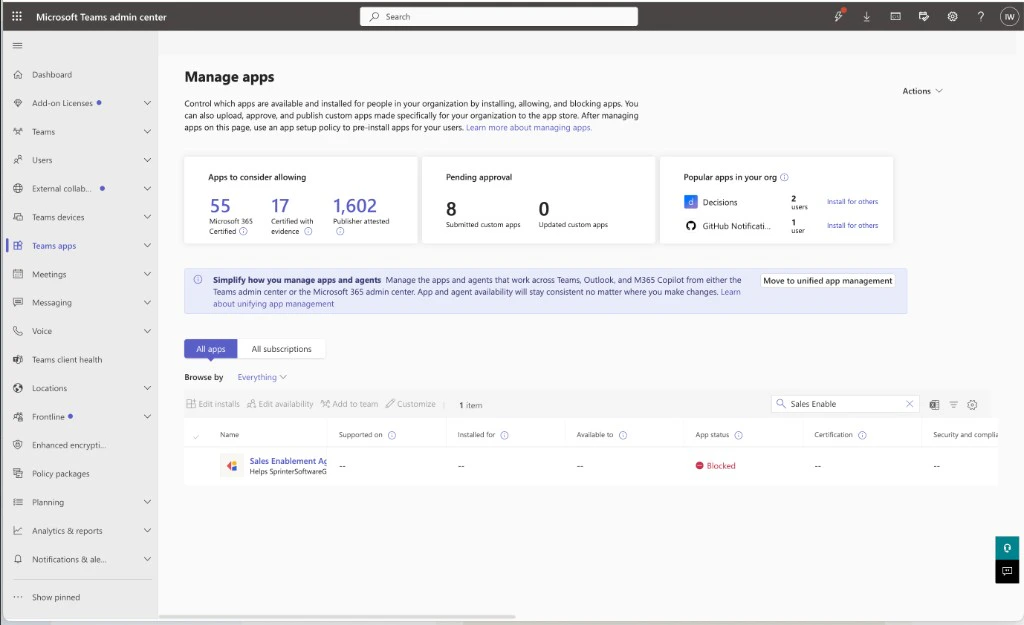This screenshot has height=625, width=1024.
Task: Click the Analytics & reports chart icon
Action: 18,531
